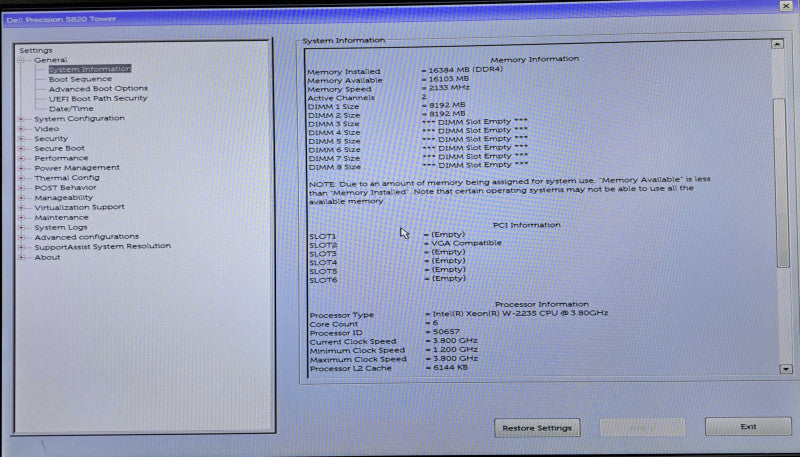Select the Manageability category

click(x=63, y=197)
